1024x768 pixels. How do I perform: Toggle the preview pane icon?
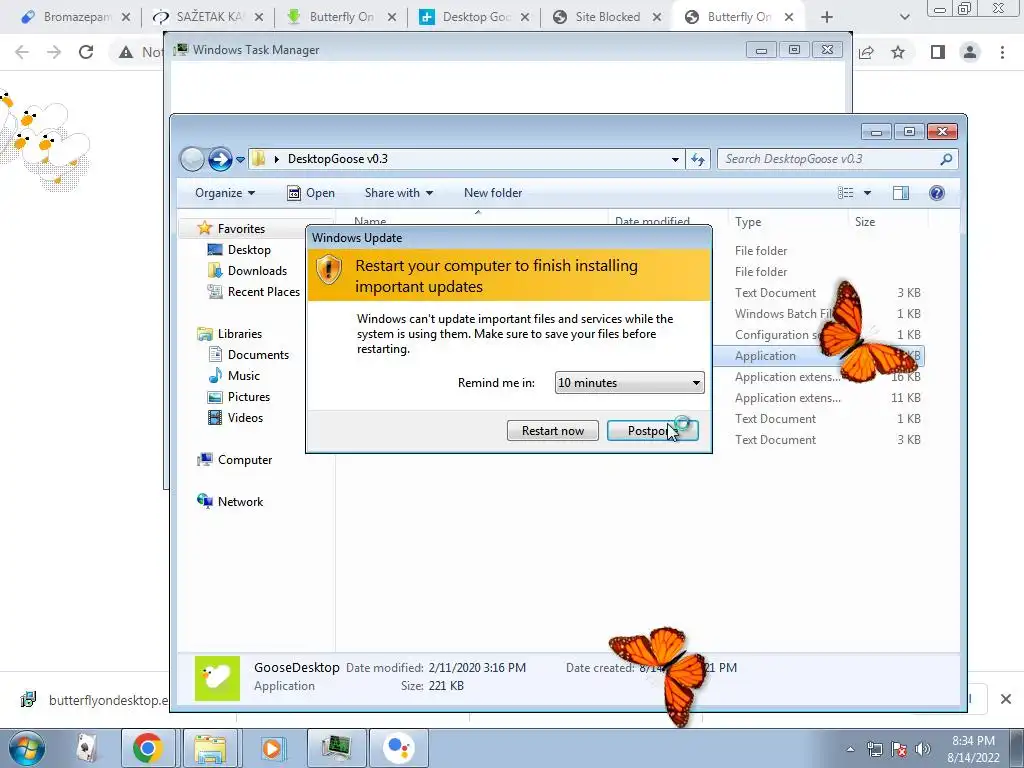[901, 193]
